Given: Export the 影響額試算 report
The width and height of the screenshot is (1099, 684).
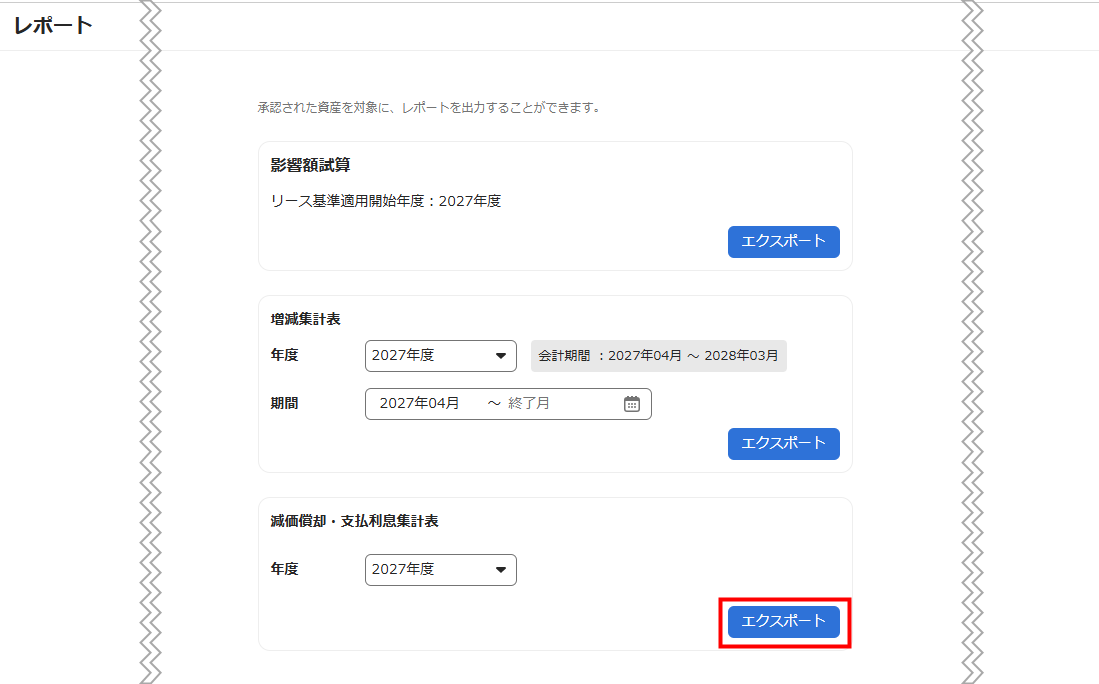Looking at the screenshot, I should click(x=783, y=242).
